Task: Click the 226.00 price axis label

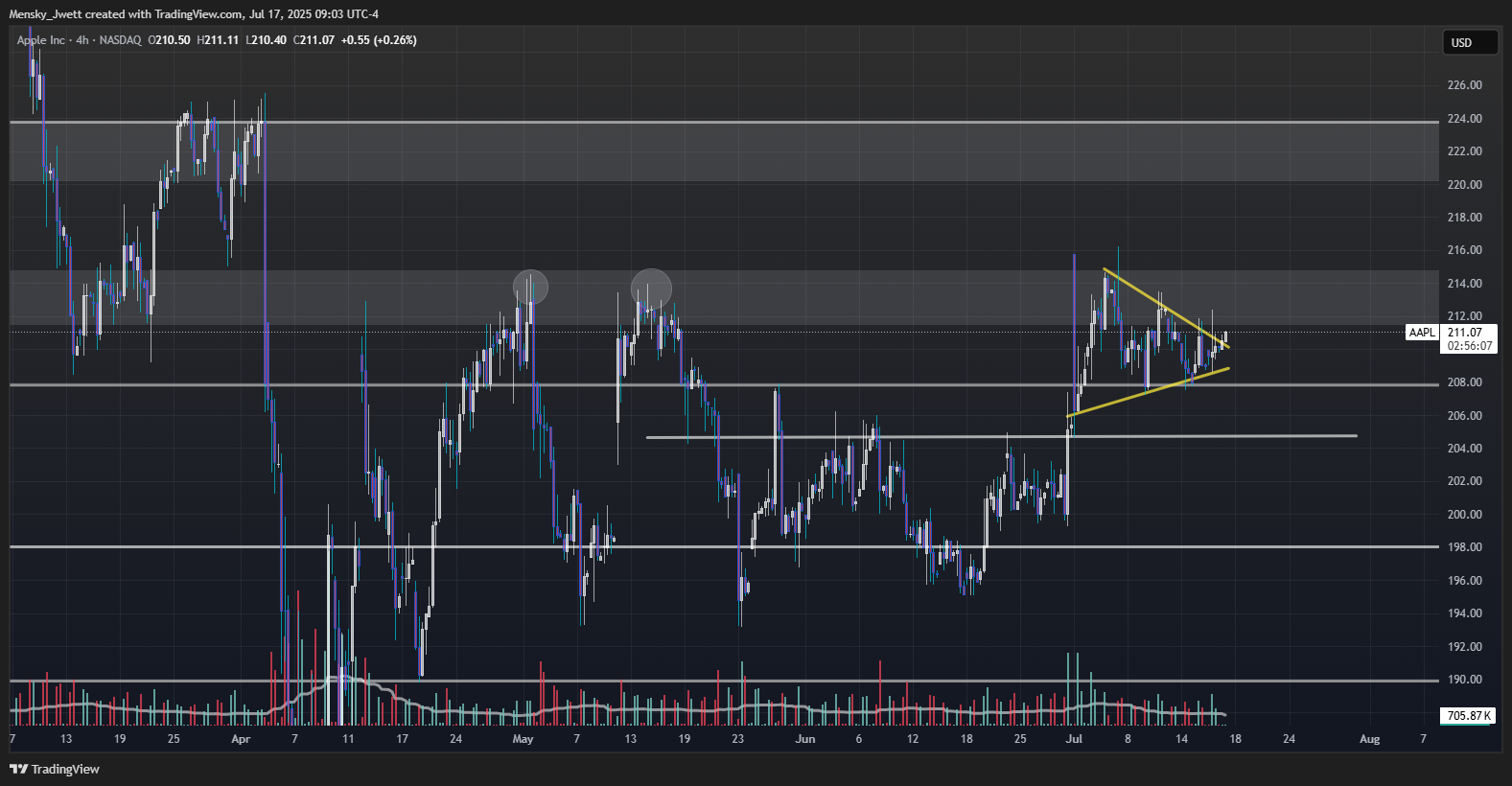Action: tap(1464, 85)
